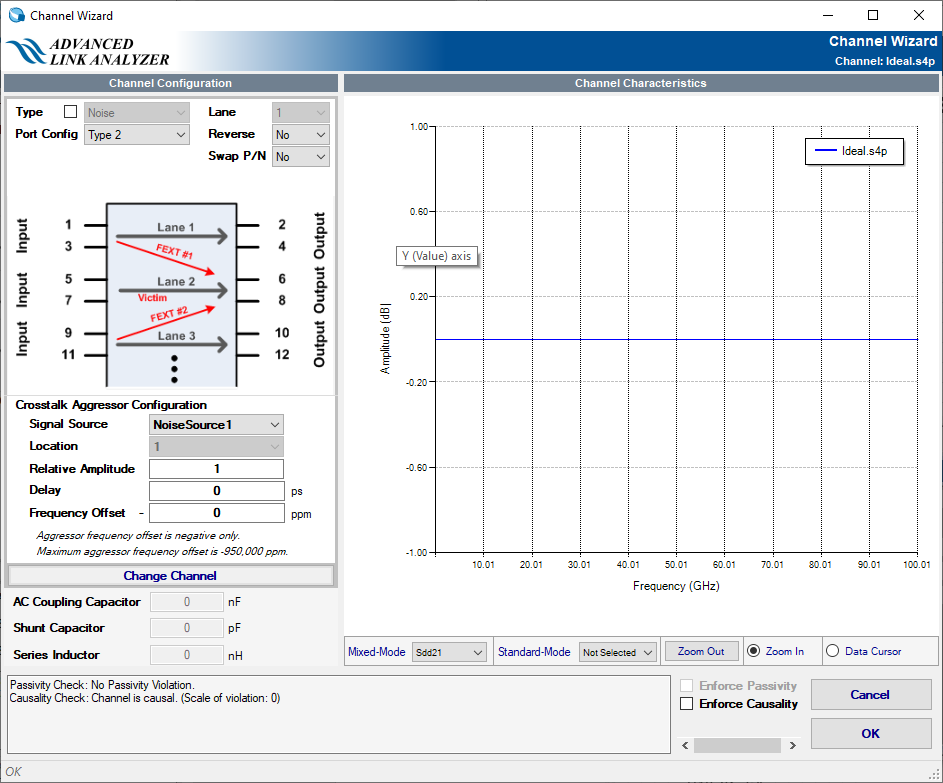The height and width of the screenshot is (783, 943).
Task: Click the FEXT #1 arrow in the diagram
Action: tap(167, 256)
